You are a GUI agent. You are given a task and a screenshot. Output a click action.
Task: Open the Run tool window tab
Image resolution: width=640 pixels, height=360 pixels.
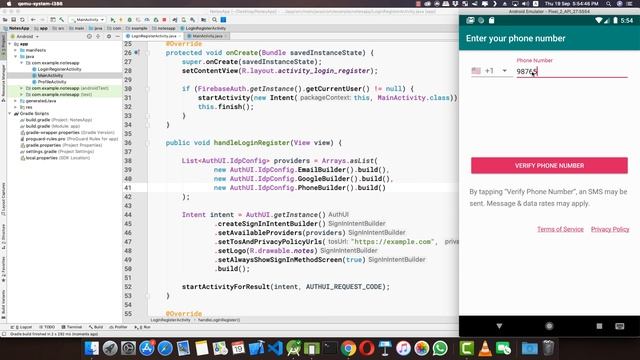[x=143, y=327]
